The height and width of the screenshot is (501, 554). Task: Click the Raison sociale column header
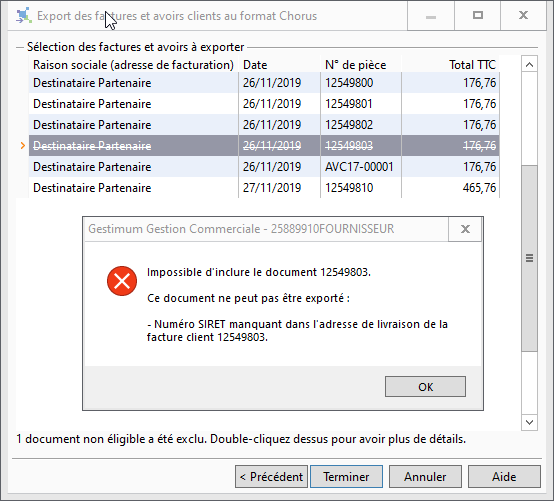[134, 65]
